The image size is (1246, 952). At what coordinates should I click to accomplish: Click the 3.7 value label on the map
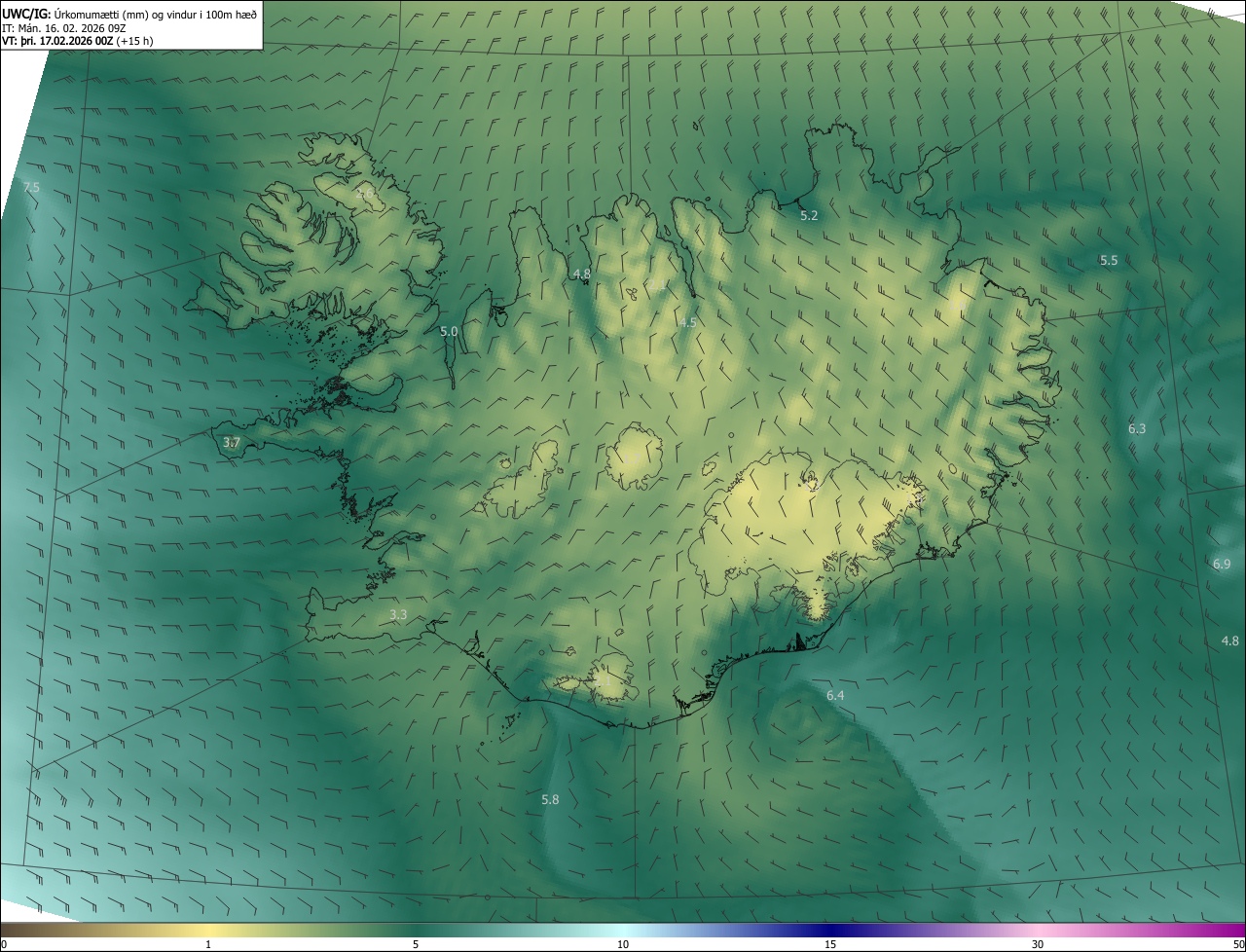232,442
